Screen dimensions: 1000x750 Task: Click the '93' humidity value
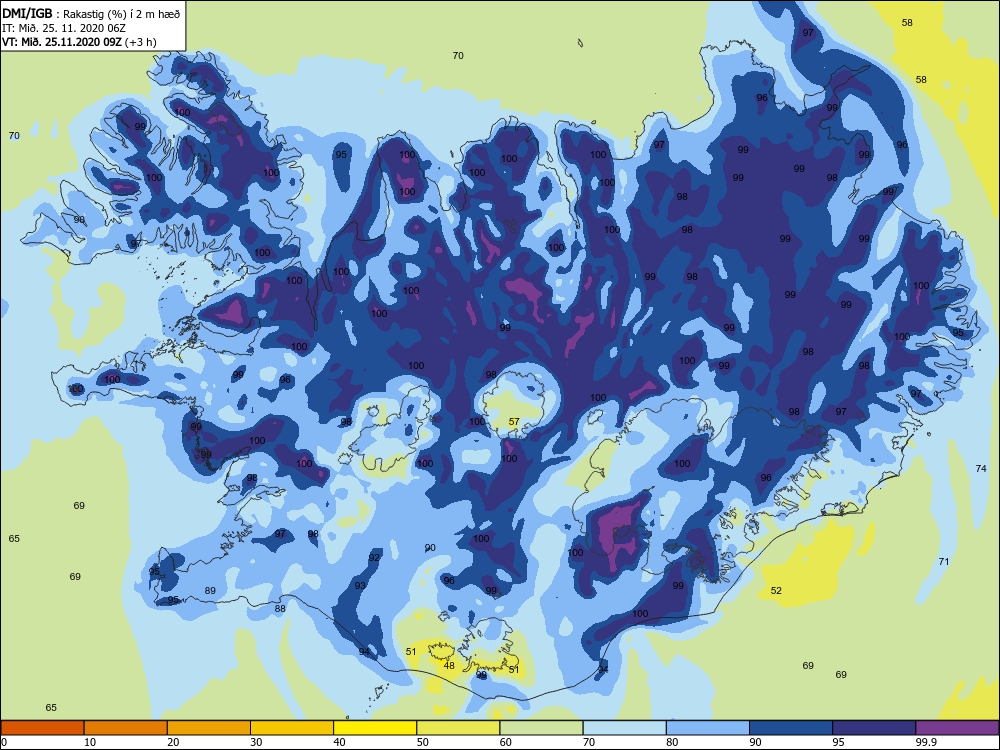[360, 585]
